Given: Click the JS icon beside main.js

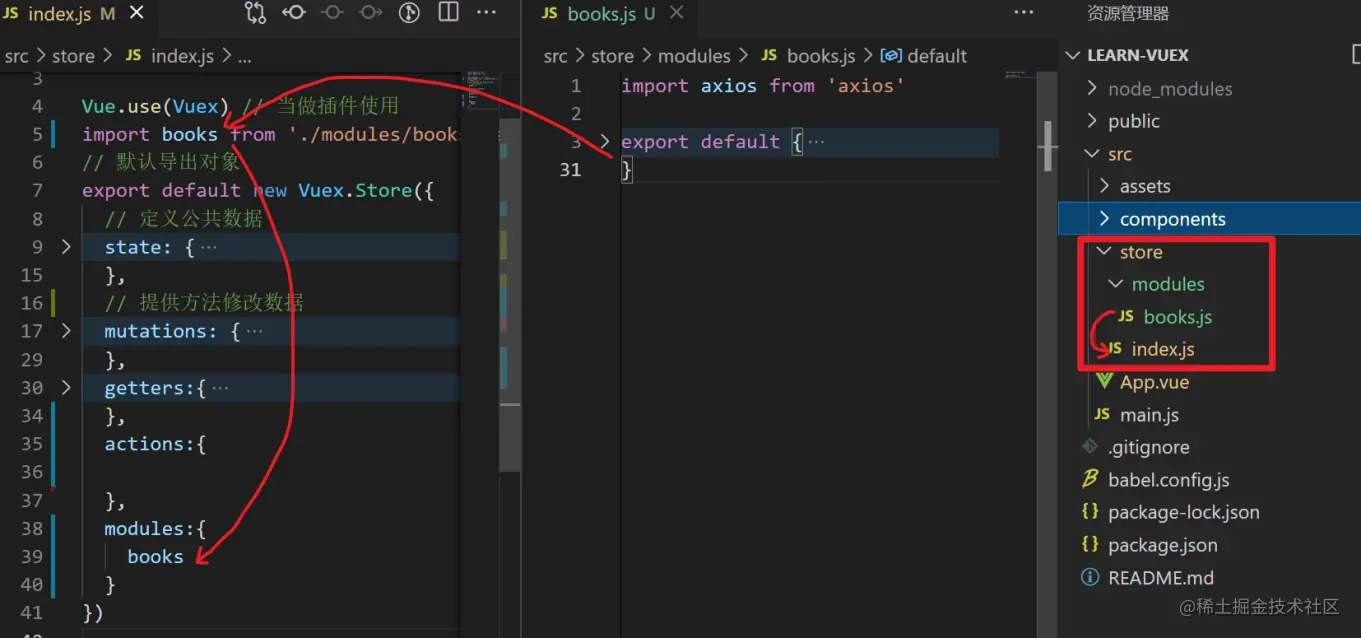Looking at the screenshot, I should pos(1102,414).
